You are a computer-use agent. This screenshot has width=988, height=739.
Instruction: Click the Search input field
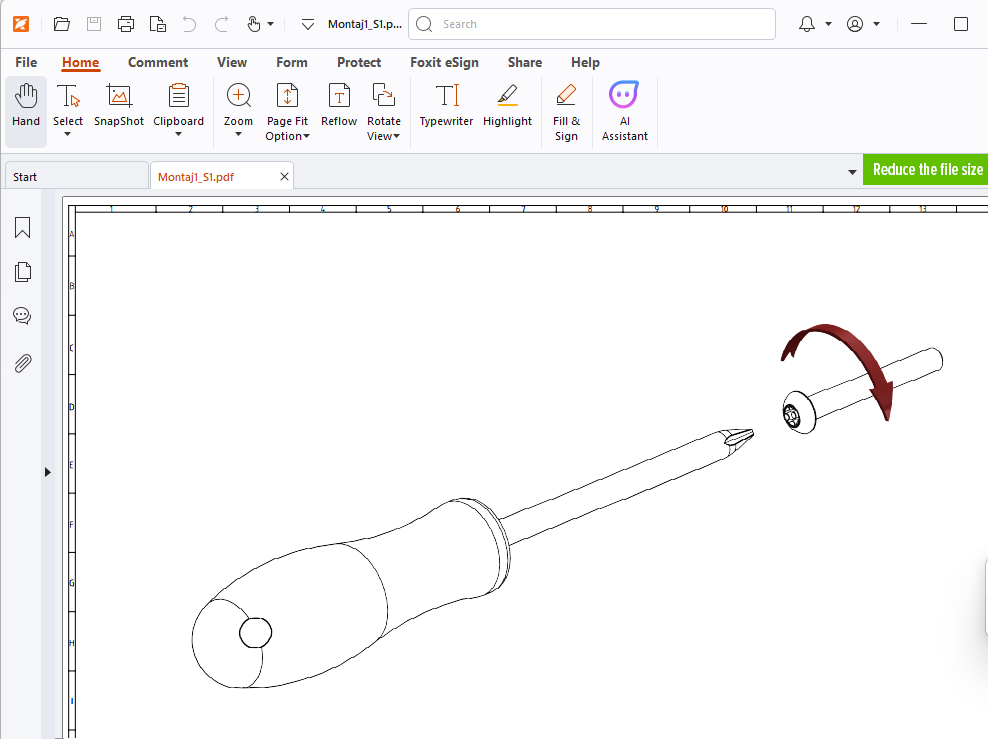tap(592, 24)
